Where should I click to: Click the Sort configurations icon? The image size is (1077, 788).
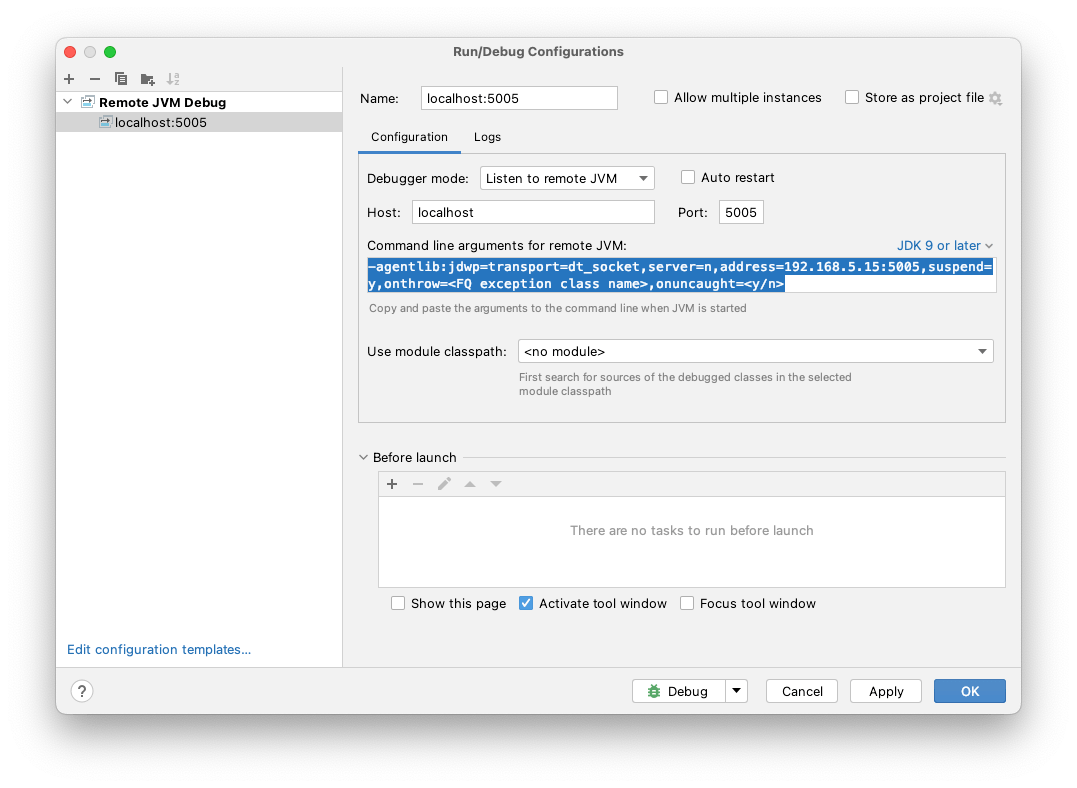click(x=173, y=79)
